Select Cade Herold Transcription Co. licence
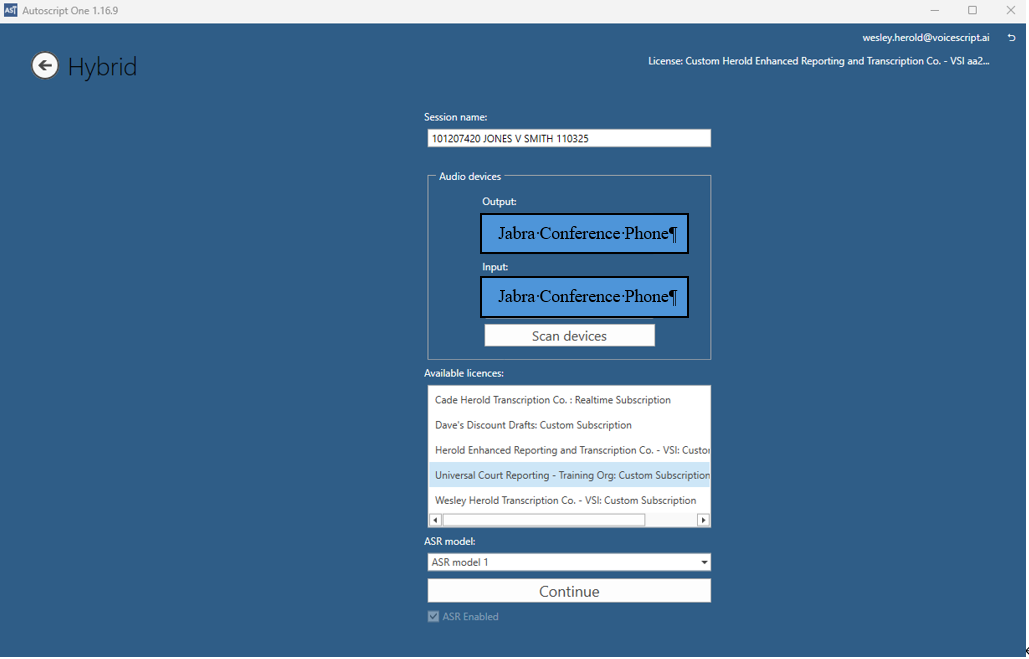1029x659 pixels. coord(553,400)
